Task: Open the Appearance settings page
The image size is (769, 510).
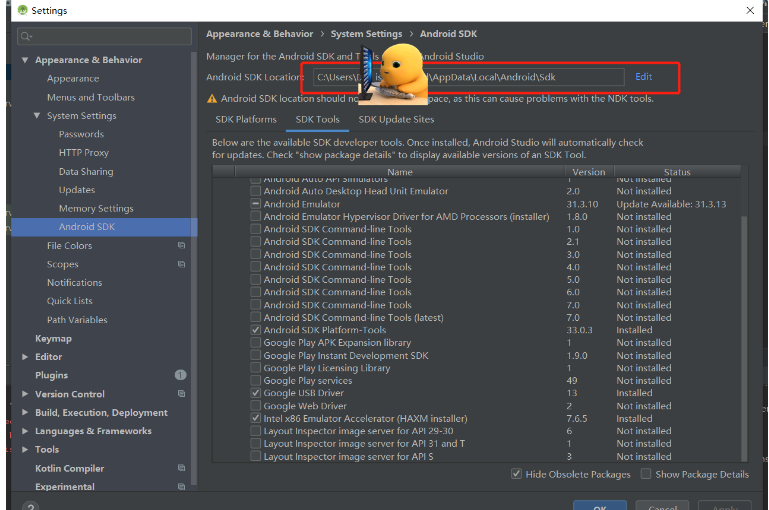Action: click(x=73, y=78)
